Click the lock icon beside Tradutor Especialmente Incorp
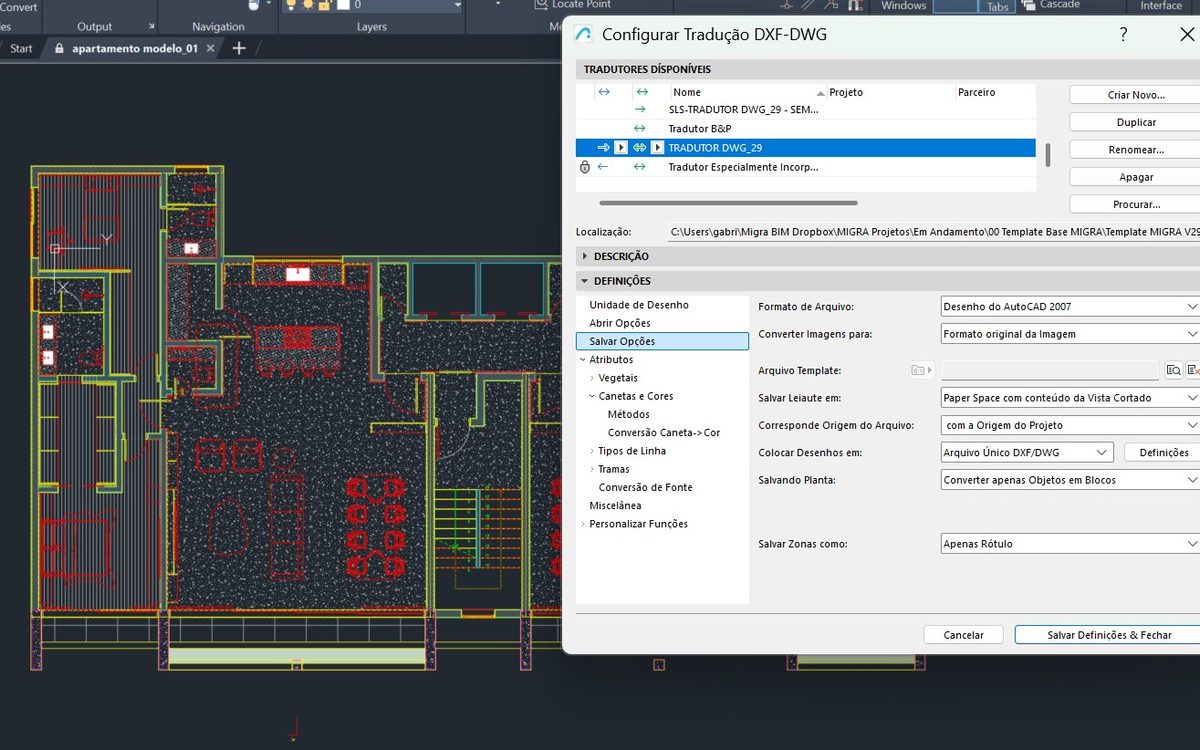Screen dimensions: 1200x750 coord(585,167)
